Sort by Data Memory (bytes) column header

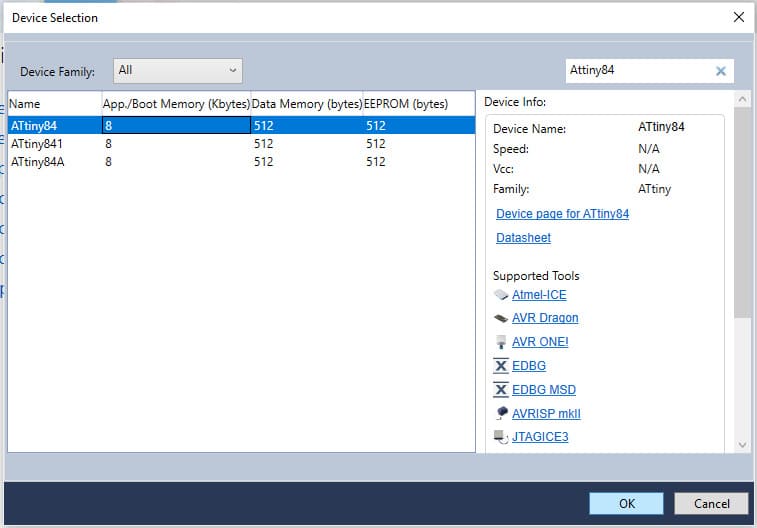[307, 104]
